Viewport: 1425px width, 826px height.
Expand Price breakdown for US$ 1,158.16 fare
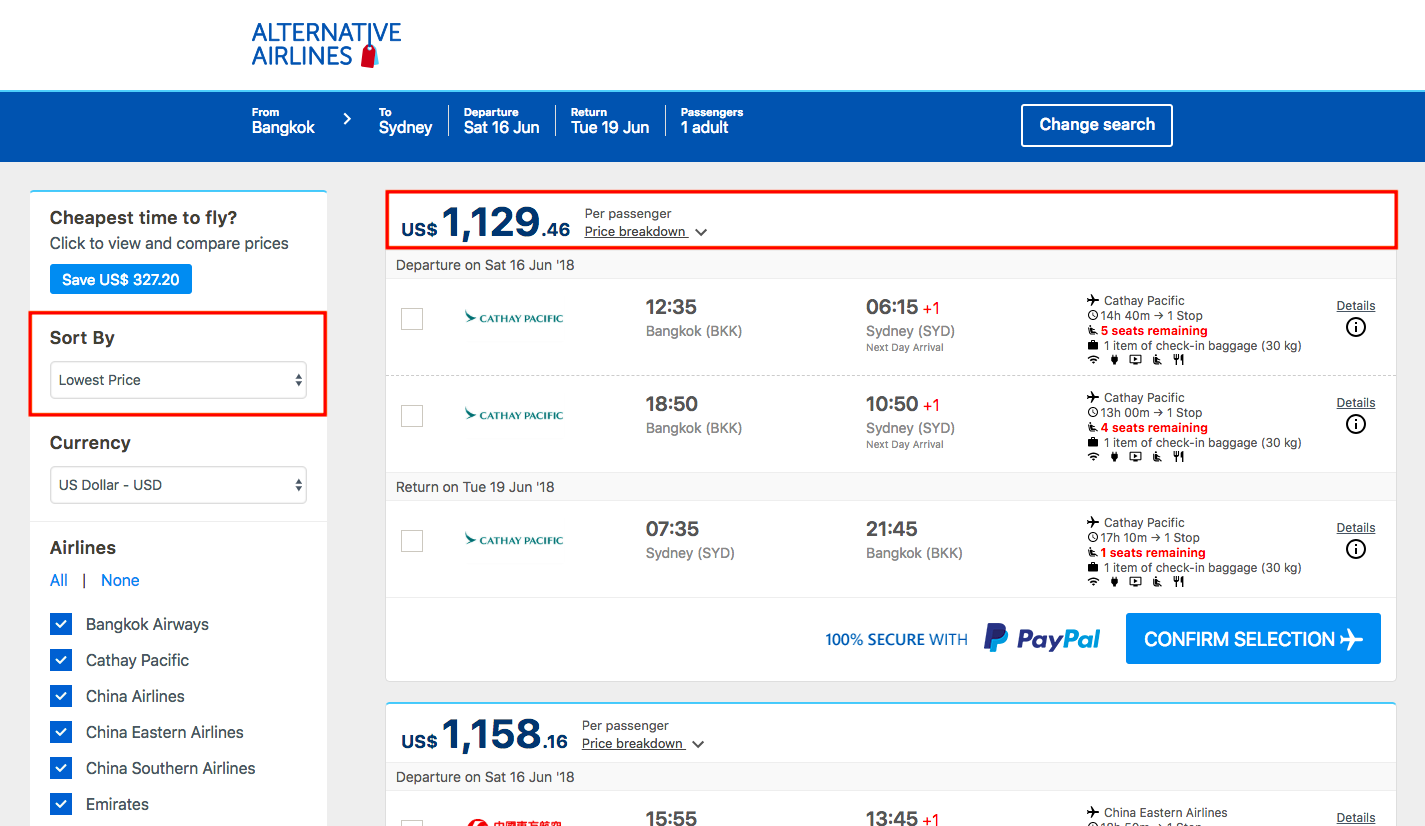coord(643,744)
